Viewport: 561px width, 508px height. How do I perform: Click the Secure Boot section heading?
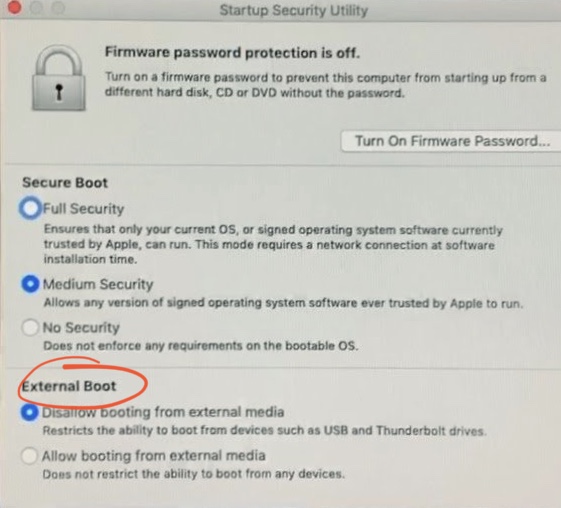pos(65,183)
